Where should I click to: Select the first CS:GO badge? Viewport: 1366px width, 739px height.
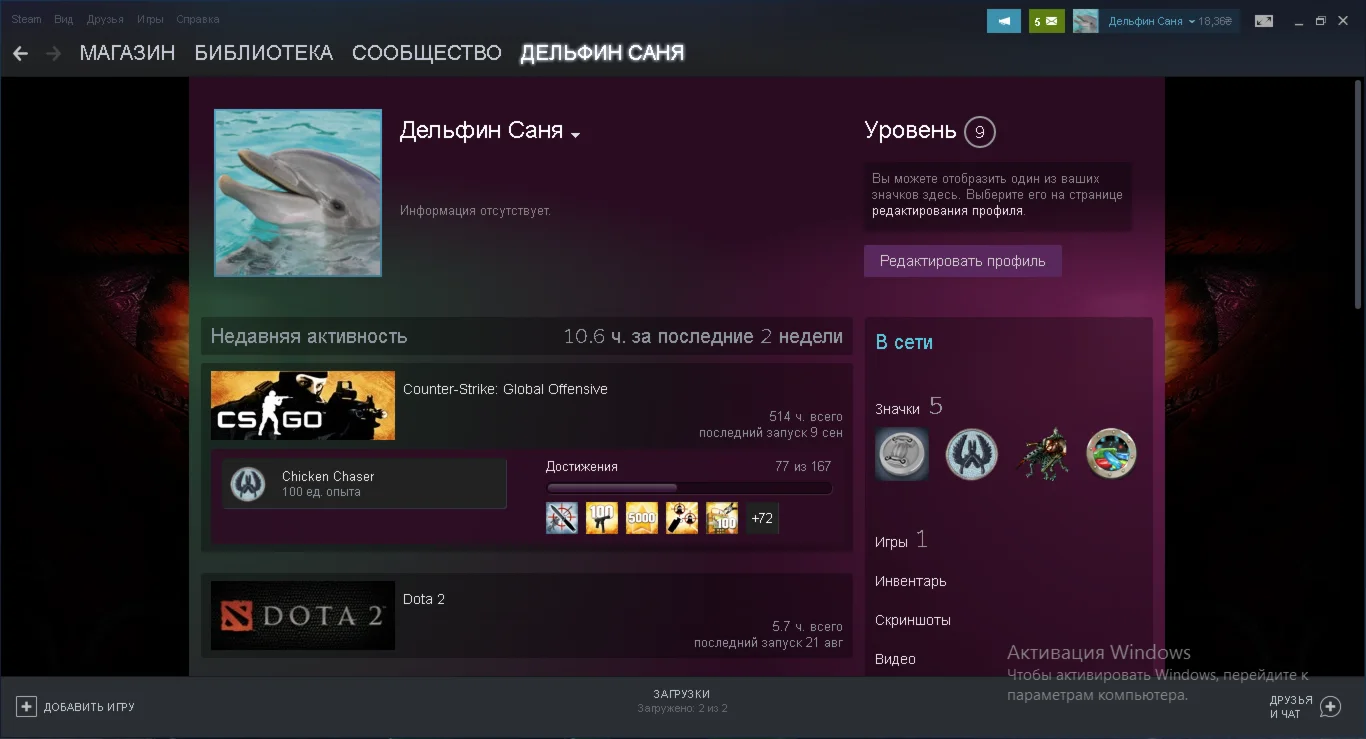tap(901, 453)
